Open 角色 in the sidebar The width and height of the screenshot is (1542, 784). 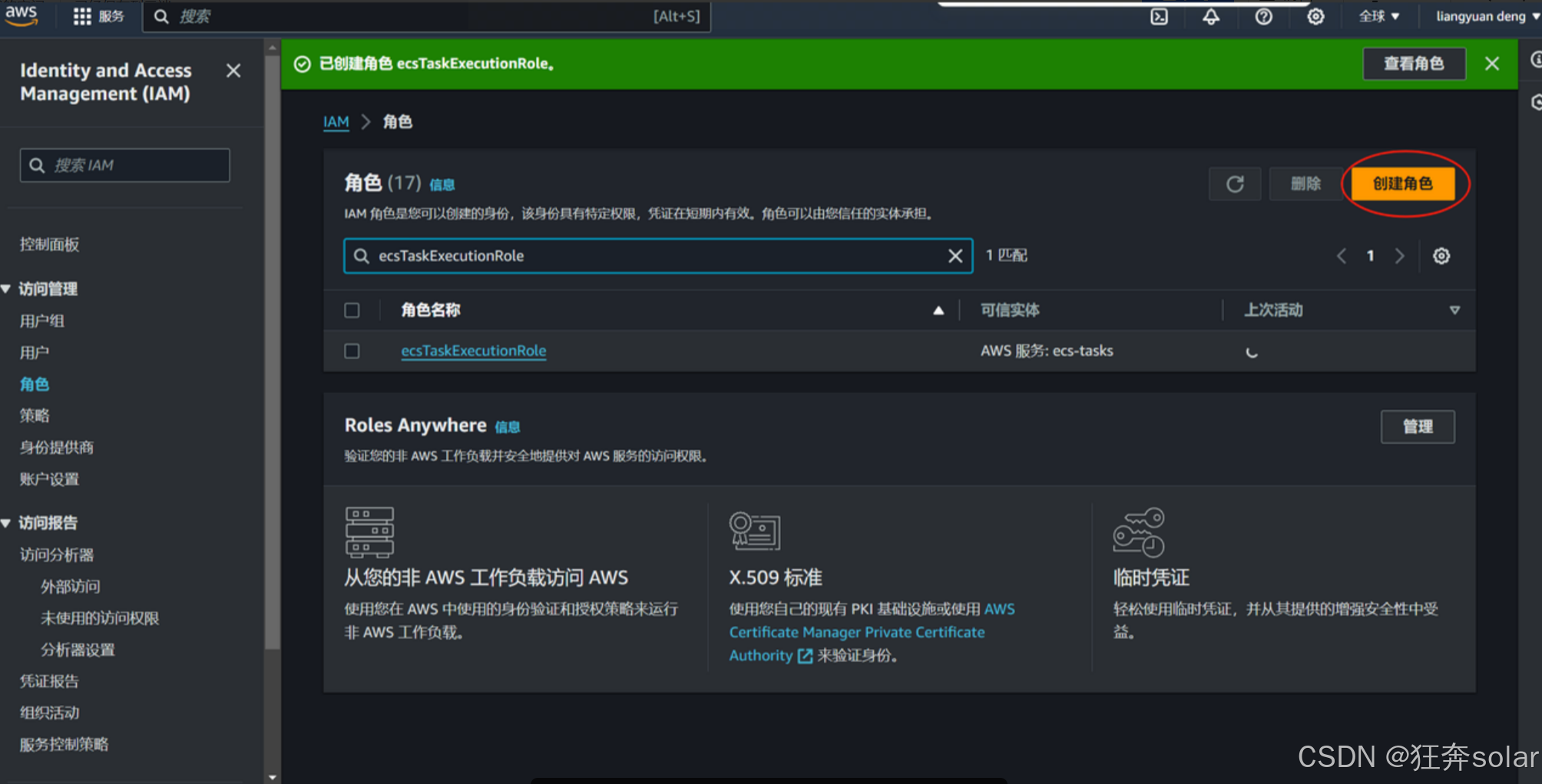click(x=35, y=384)
